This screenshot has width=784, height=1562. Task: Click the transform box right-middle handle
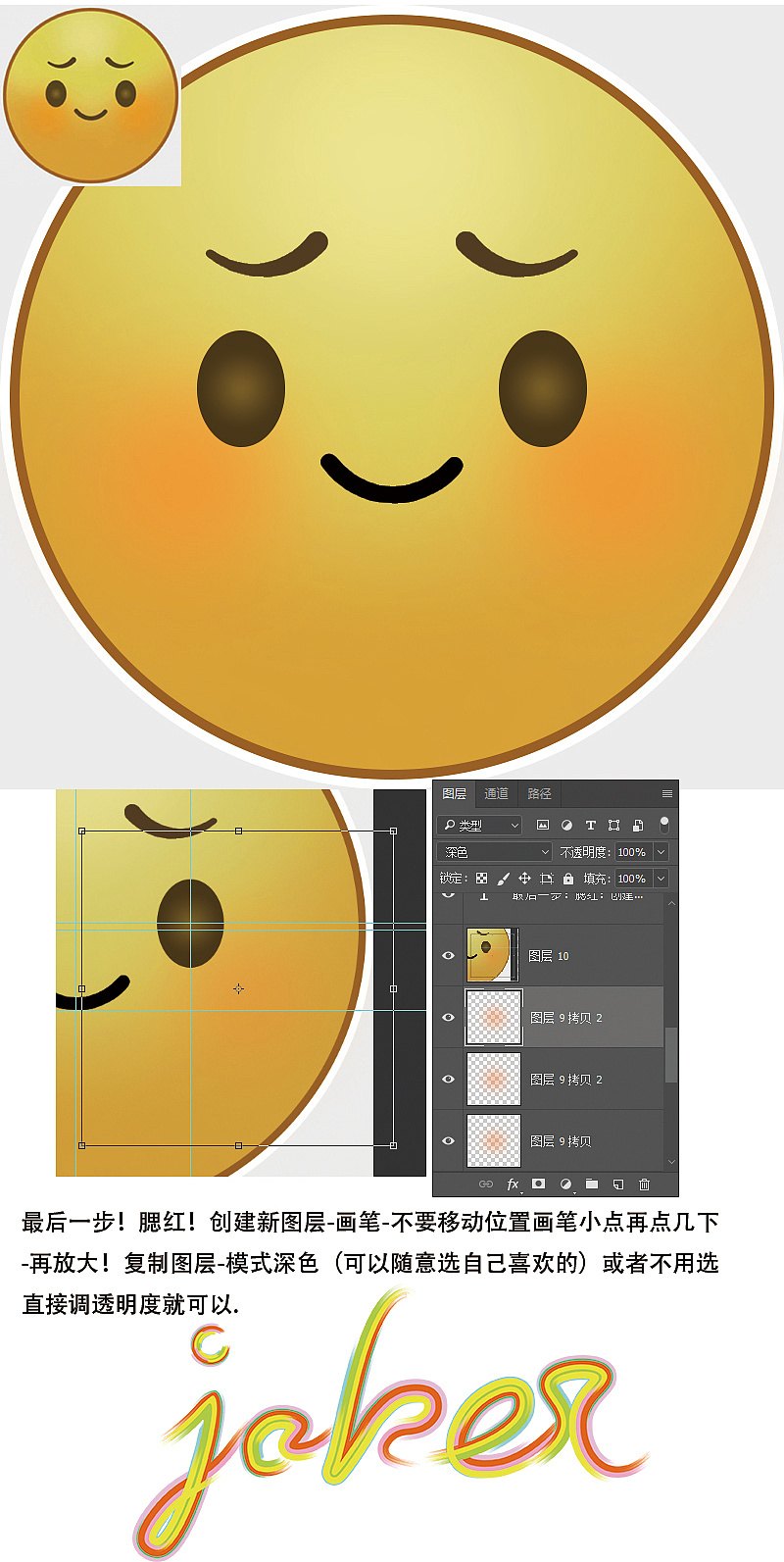(x=394, y=988)
